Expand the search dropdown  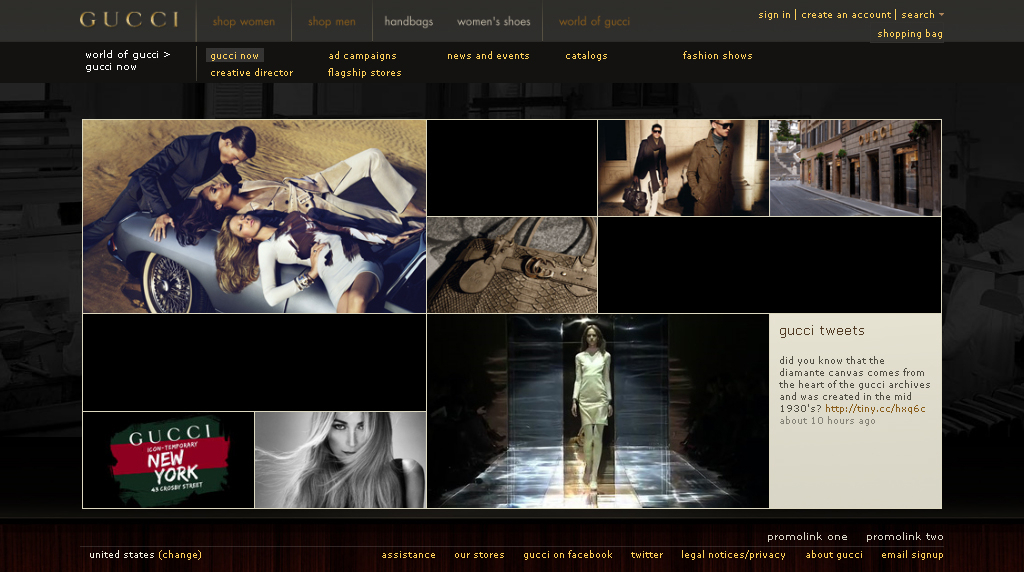(922, 14)
